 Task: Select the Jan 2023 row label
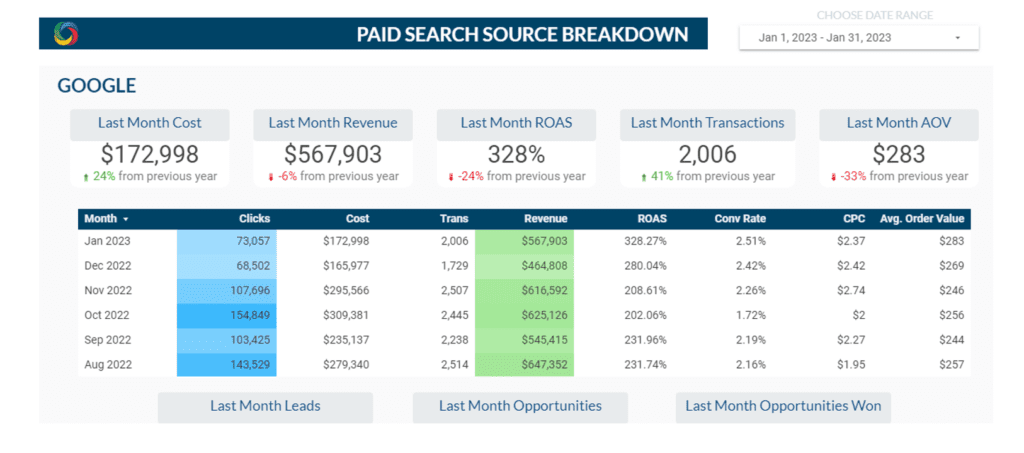click(x=107, y=241)
